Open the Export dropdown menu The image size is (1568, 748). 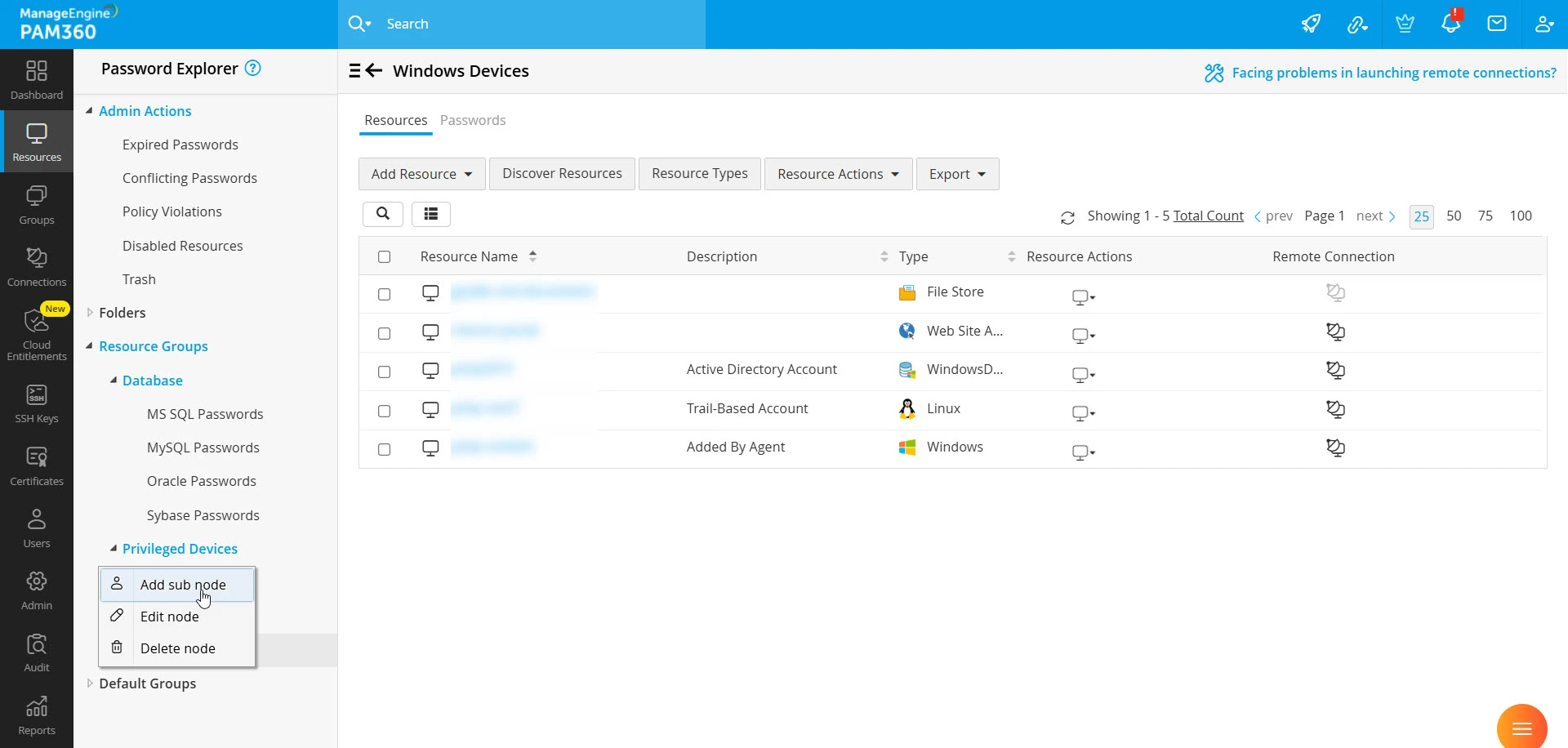point(957,174)
